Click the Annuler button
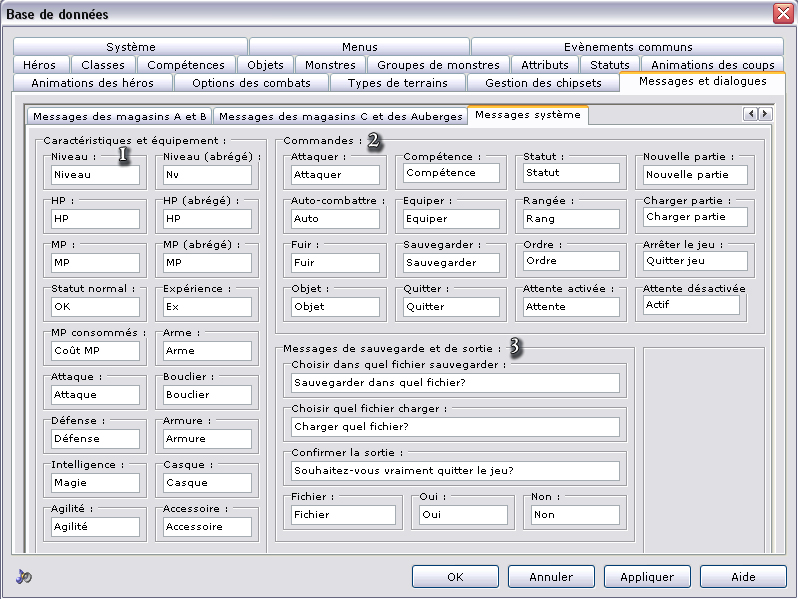 point(551,577)
